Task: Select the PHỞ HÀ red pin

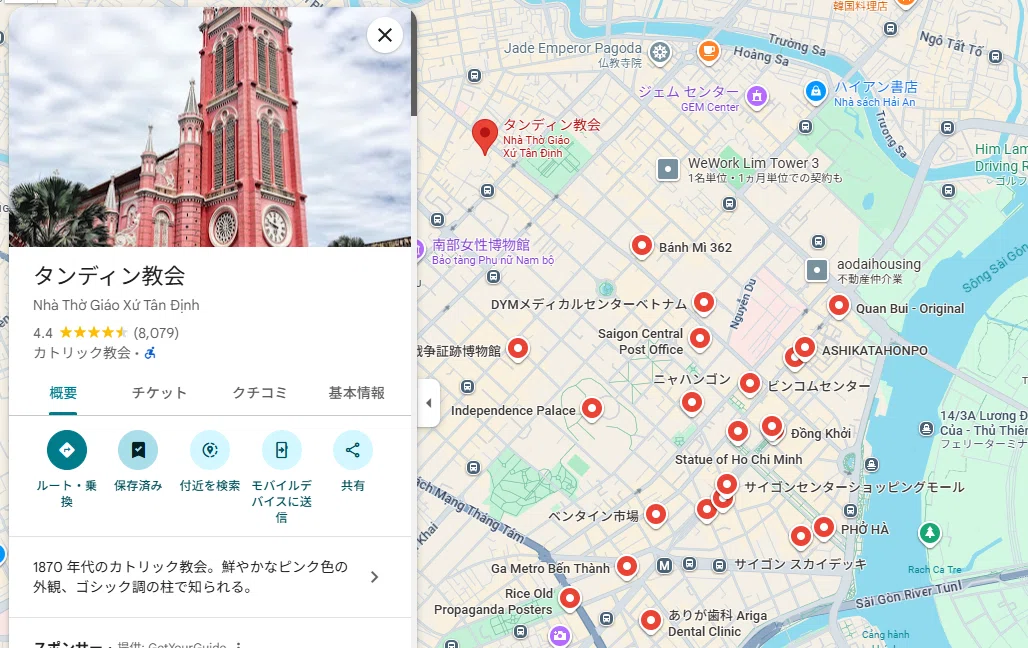Action: pos(824,527)
